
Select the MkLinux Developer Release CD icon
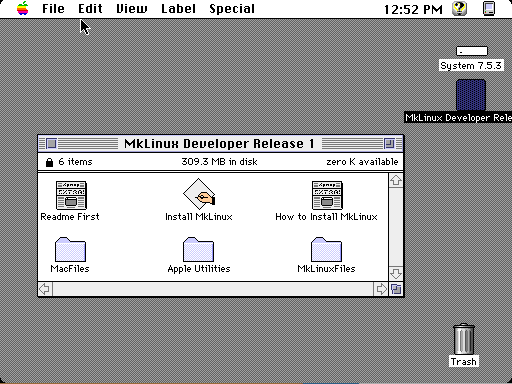click(x=471, y=95)
